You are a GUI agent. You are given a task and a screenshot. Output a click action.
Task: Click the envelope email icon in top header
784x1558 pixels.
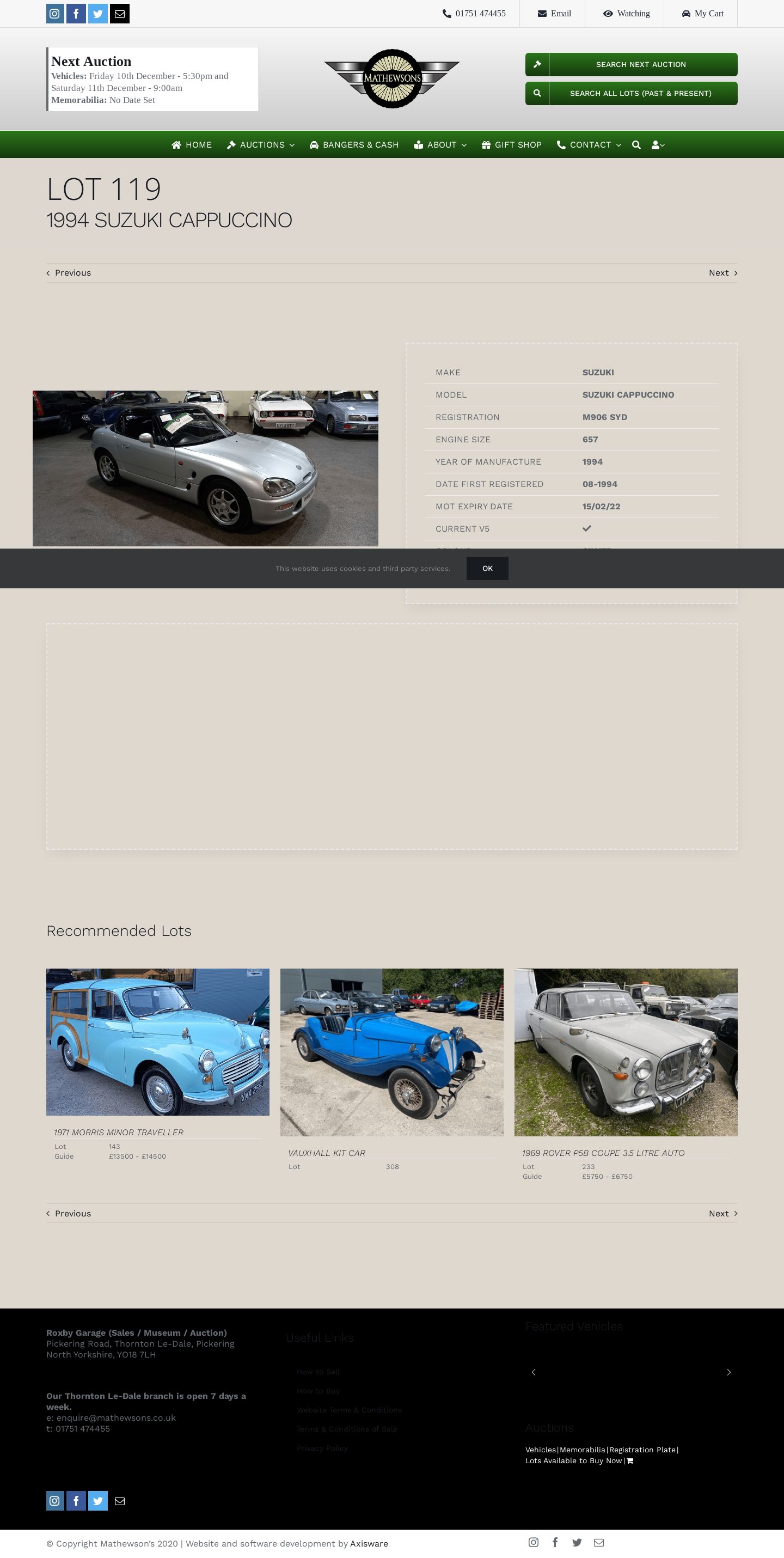click(120, 13)
